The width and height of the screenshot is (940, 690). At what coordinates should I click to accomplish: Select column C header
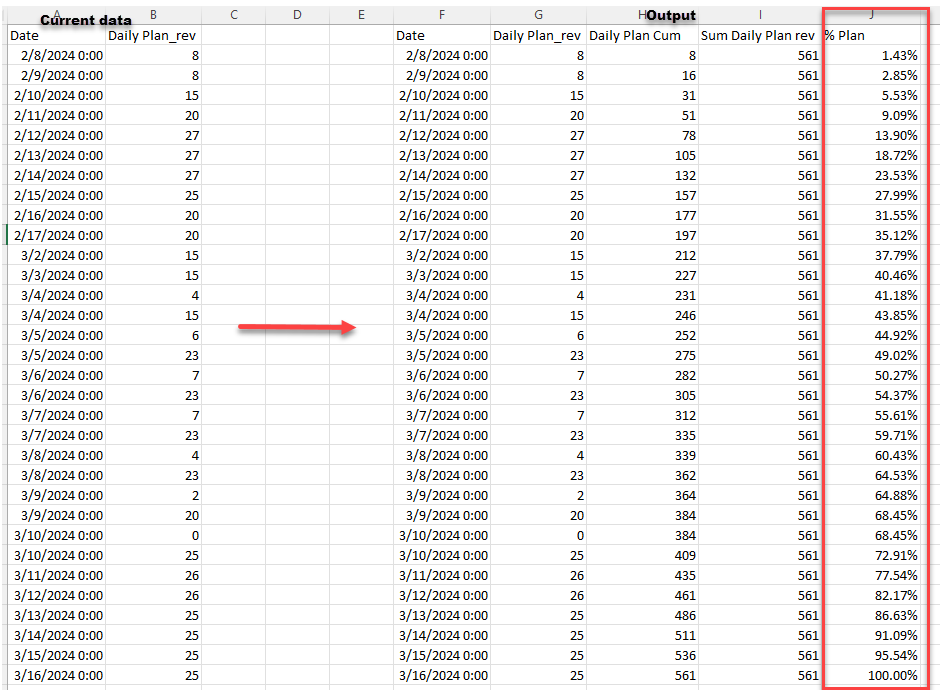click(x=234, y=15)
